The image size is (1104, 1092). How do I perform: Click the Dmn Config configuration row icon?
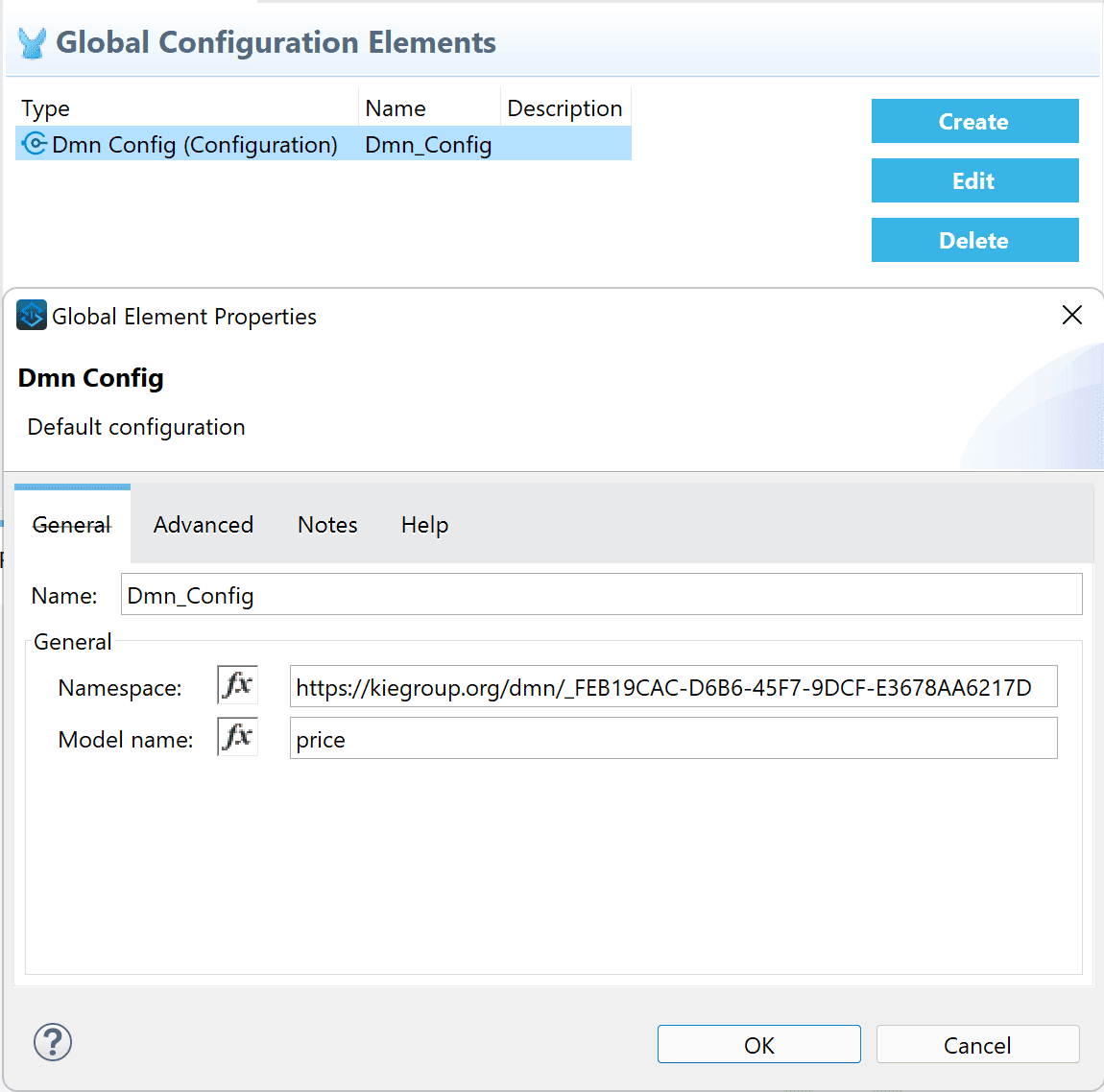(35, 144)
